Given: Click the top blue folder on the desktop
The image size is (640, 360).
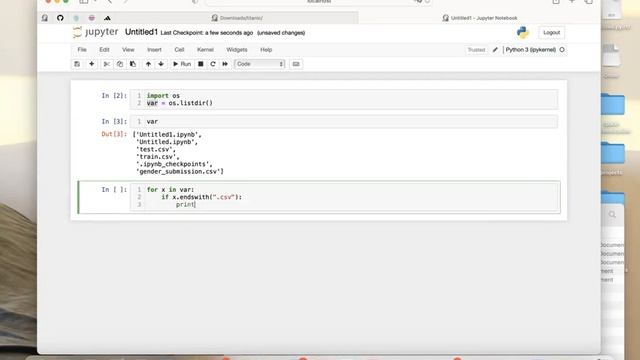Looking at the screenshot, I should 612,104.
